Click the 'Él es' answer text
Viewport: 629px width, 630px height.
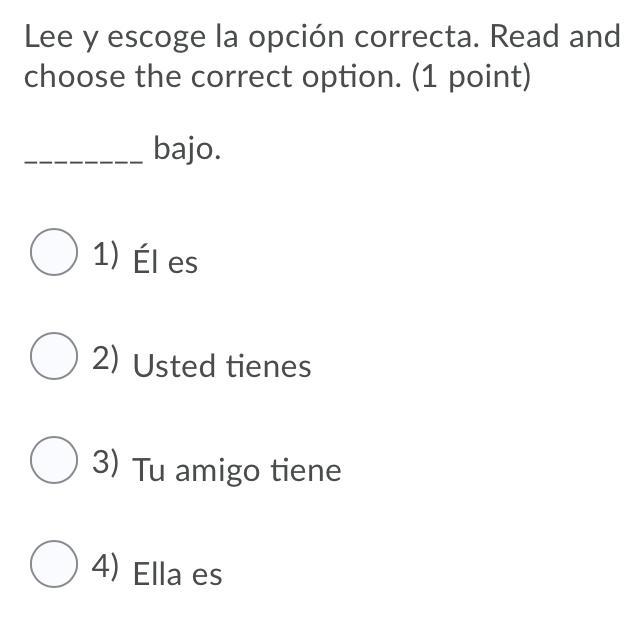coord(165,262)
